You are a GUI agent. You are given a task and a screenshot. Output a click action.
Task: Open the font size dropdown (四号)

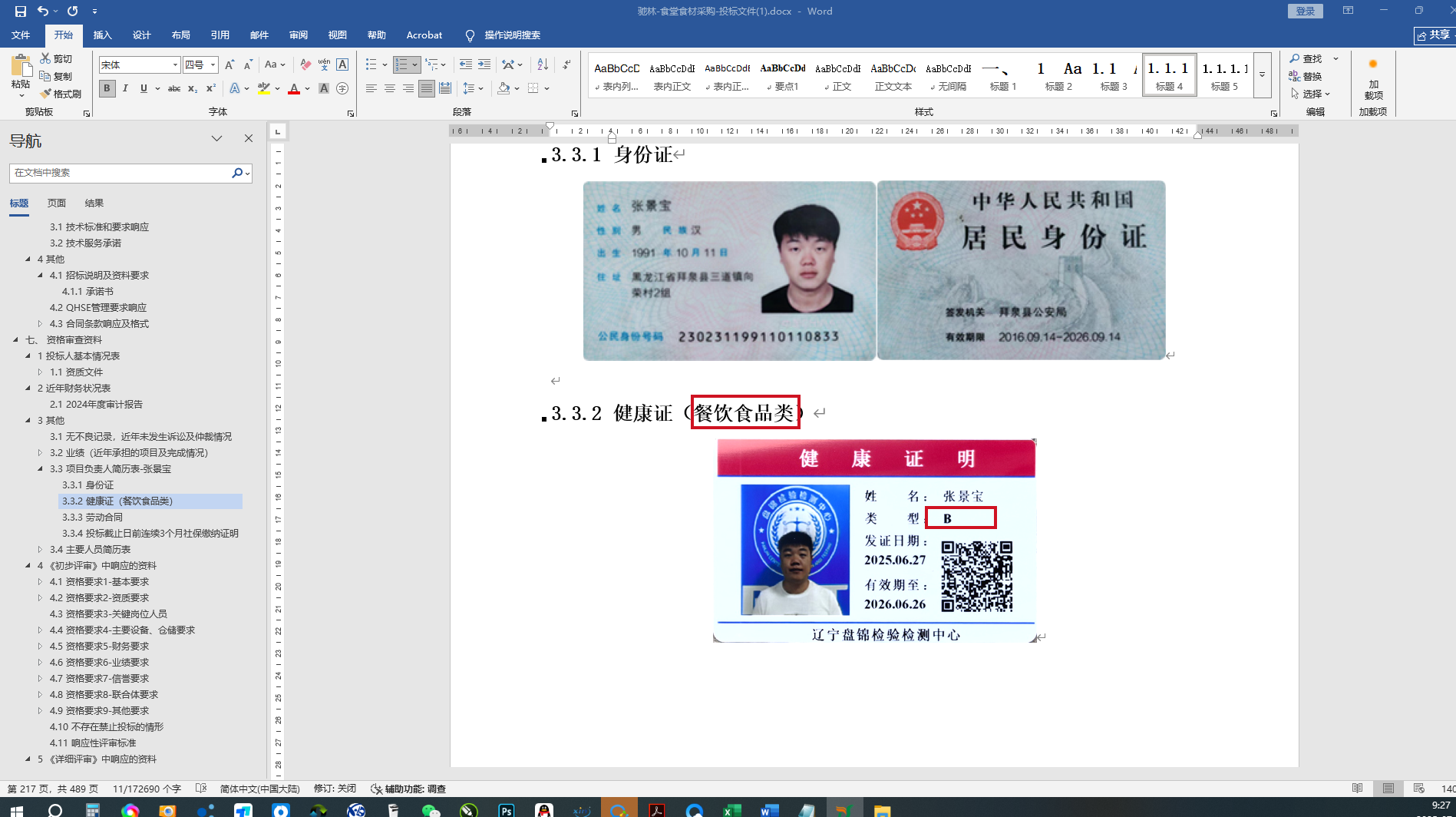[213, 65]
